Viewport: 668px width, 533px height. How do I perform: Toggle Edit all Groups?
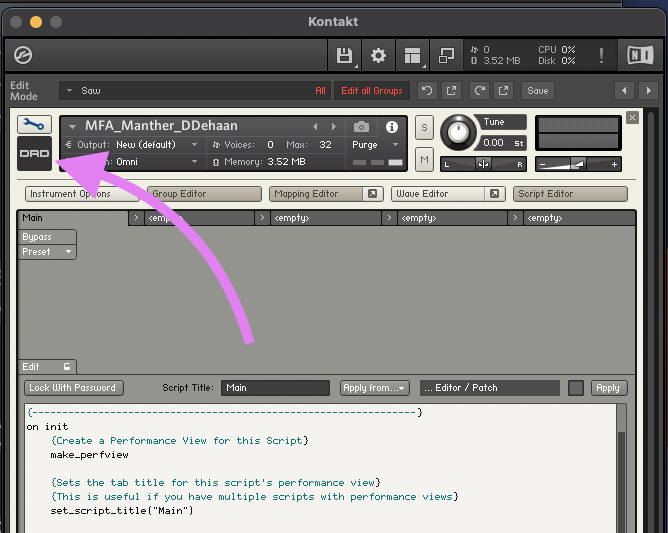(371, 91)
